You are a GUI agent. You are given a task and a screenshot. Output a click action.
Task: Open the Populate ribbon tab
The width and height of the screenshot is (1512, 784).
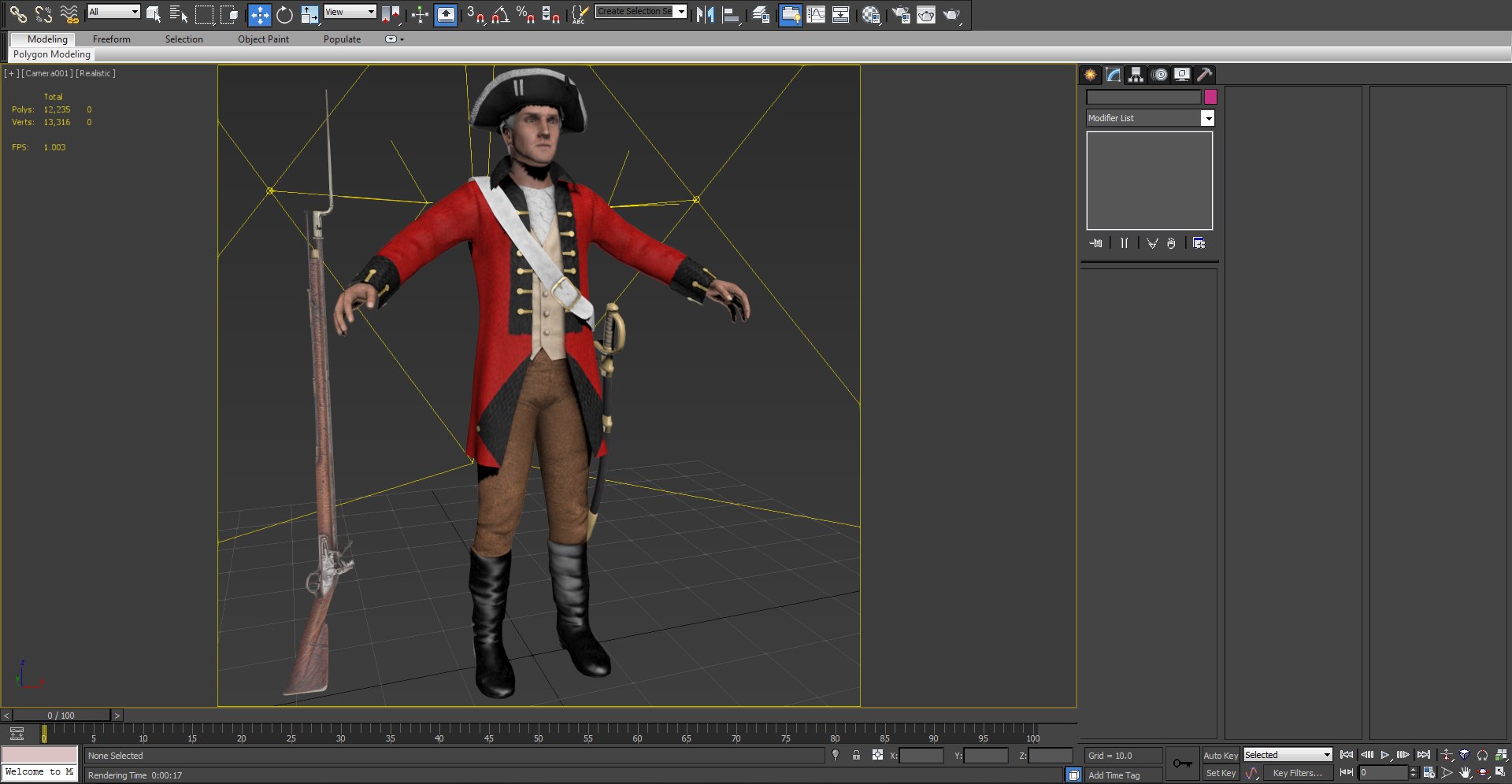click(342, 39)
